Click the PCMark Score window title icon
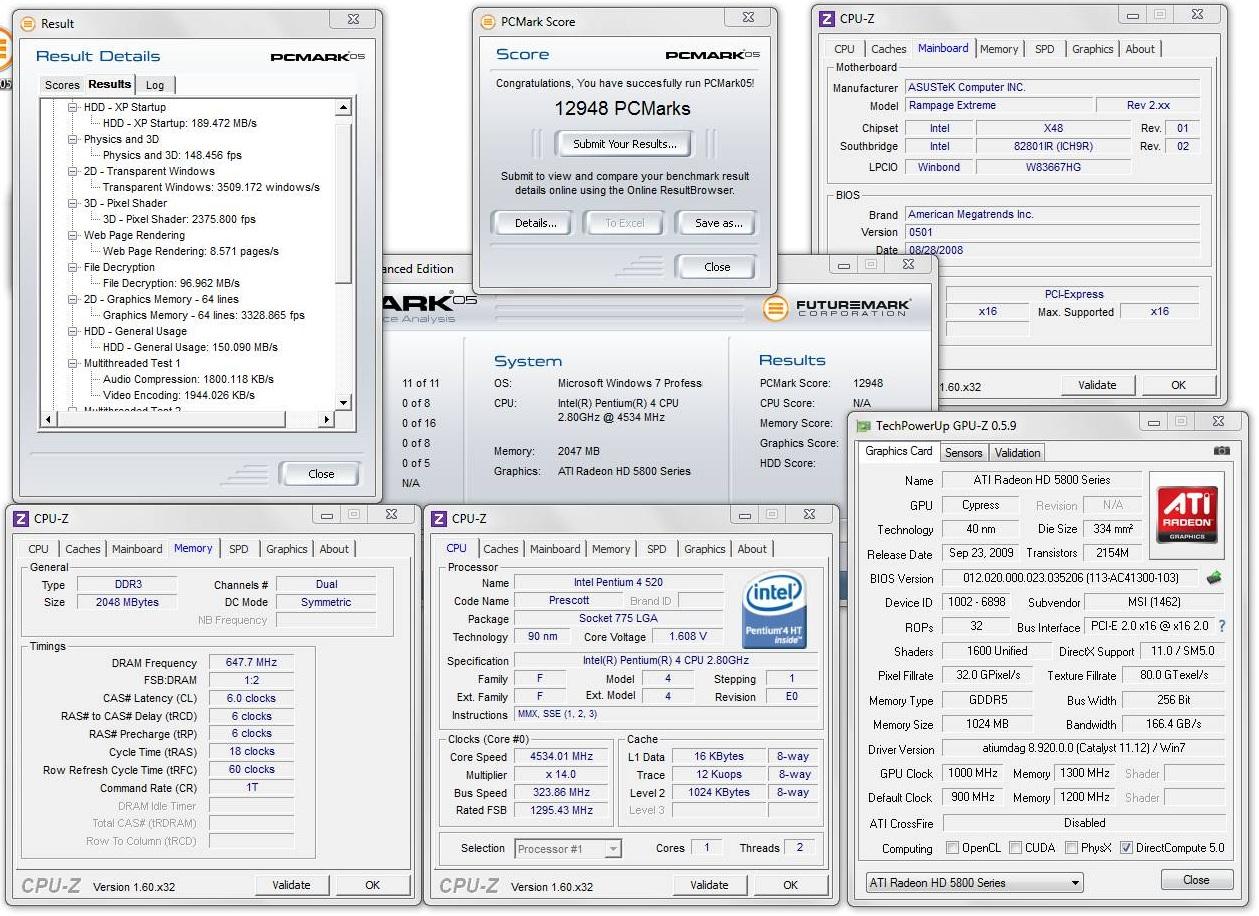Viewport: 1259px width, 916px height. click(487, 21)
